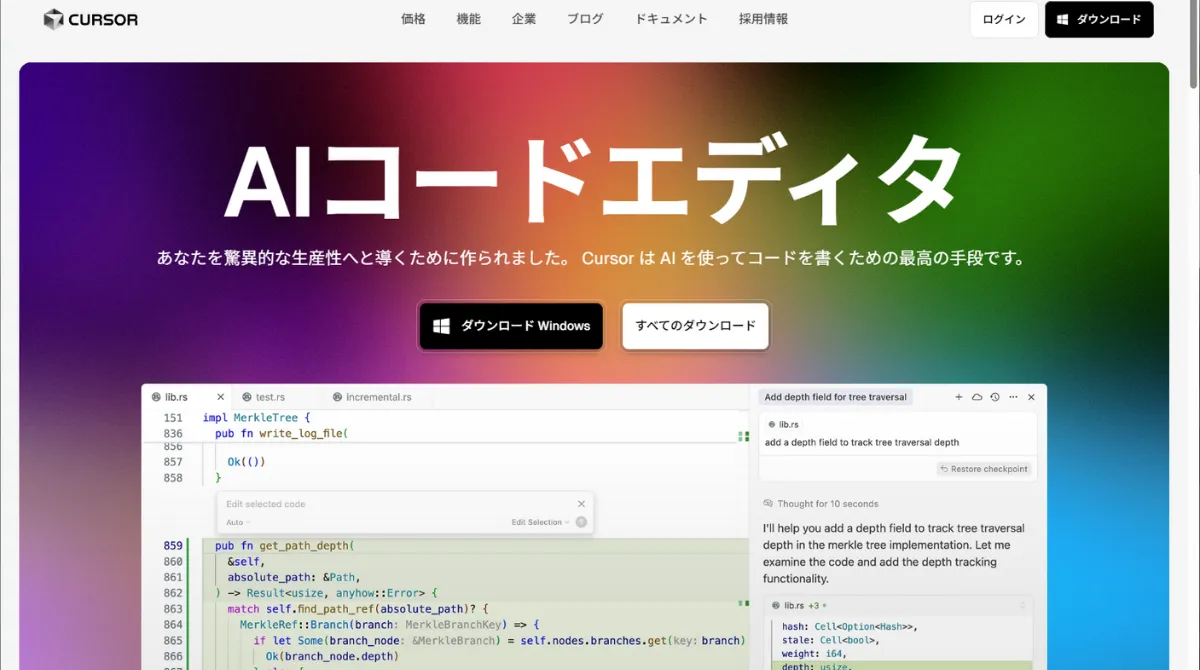
Task: Click the 'impl MerkleTree {' code line
Action: point(257,418)
